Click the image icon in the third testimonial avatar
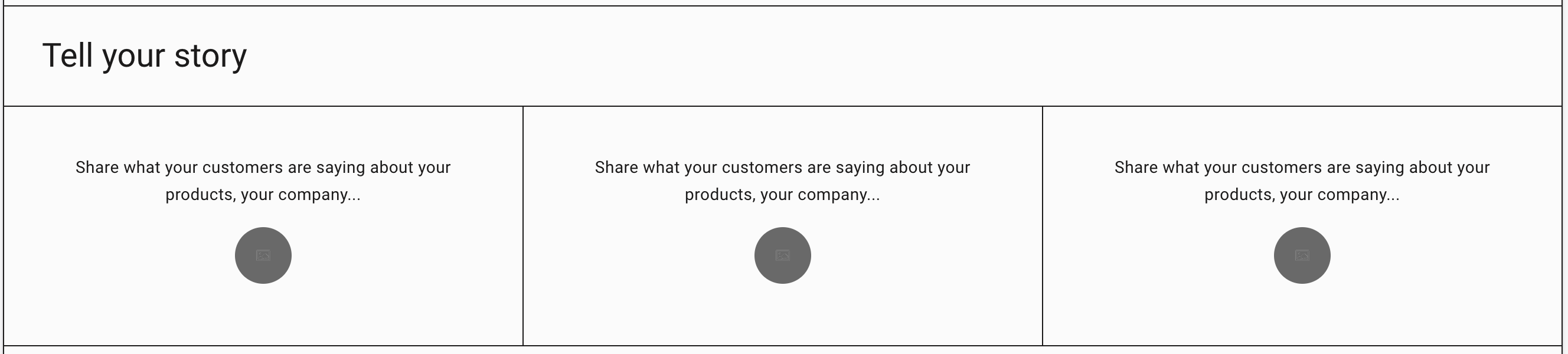The width and height of the screenshot is (1568, 354). [x=1302, y=255]
